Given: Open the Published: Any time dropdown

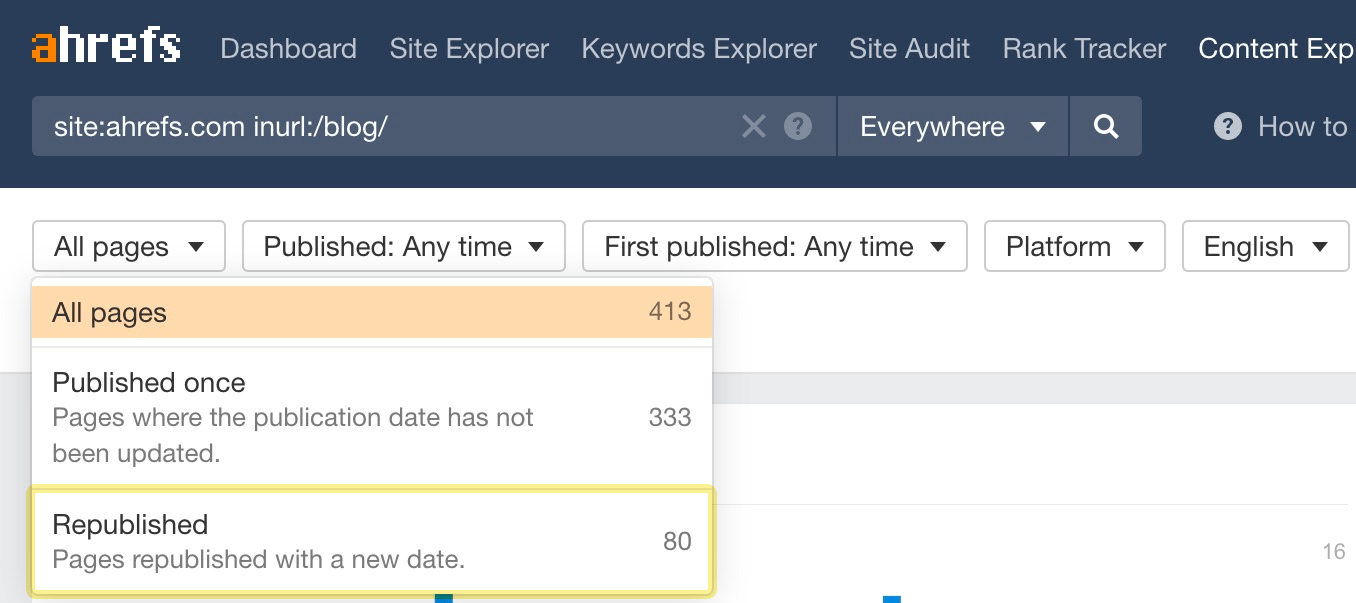Looking at the screenshot, I should tap(403, 247).
